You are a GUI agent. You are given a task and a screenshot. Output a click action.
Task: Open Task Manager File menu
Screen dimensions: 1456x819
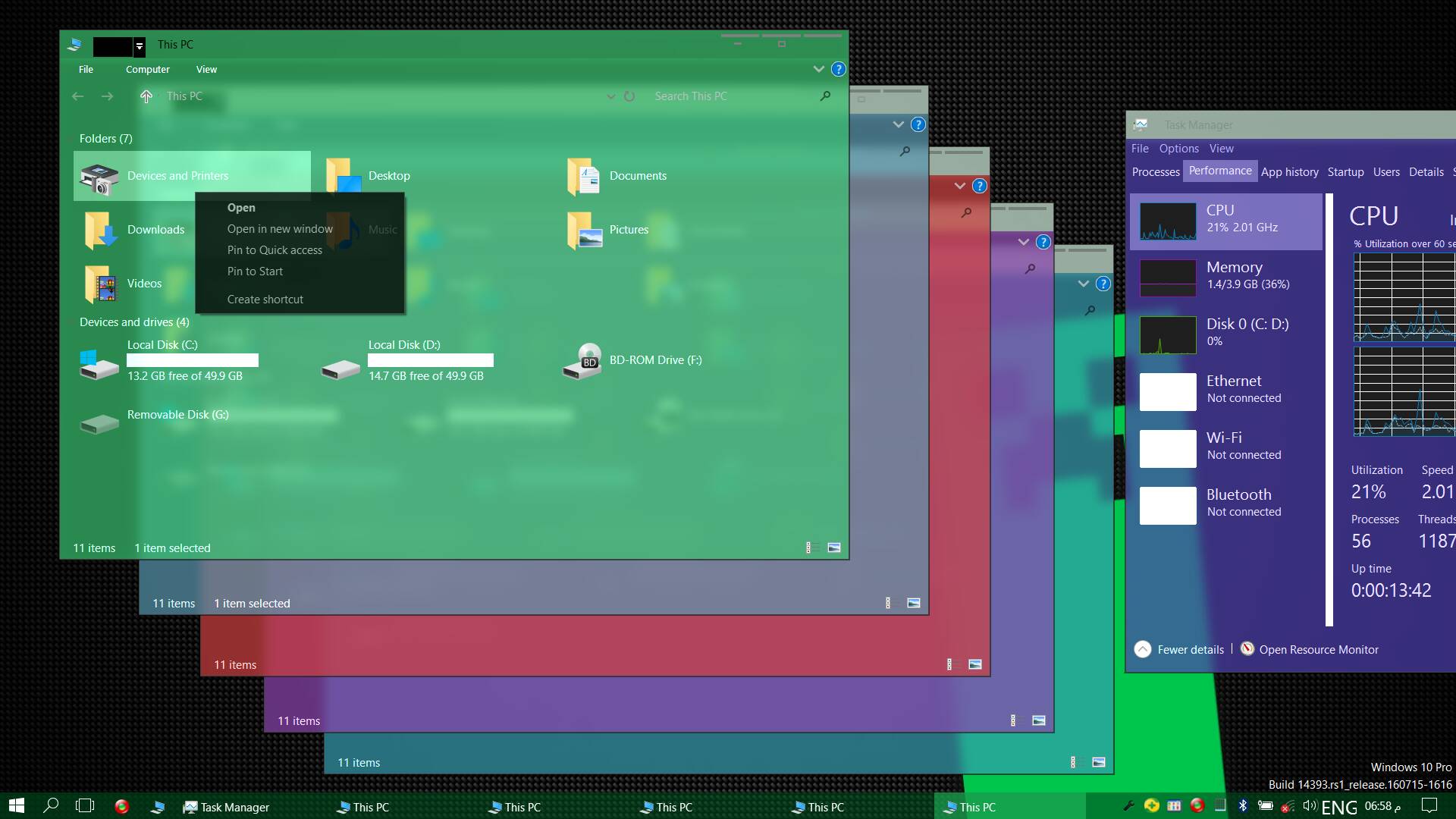point(1140,149)
